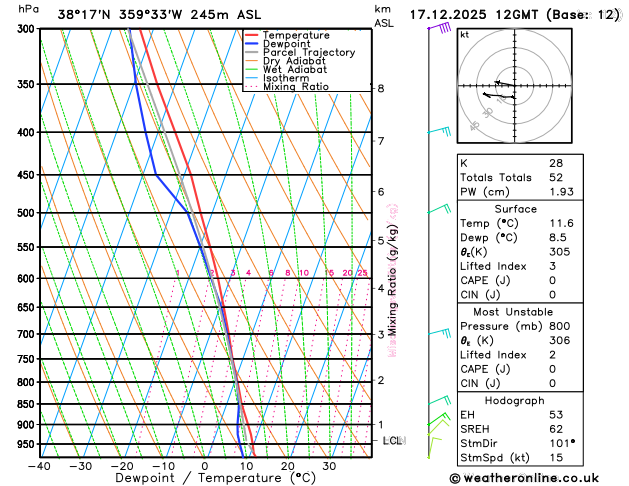Click the cyan wind barb at 700 hPa

tap(439, 332)
